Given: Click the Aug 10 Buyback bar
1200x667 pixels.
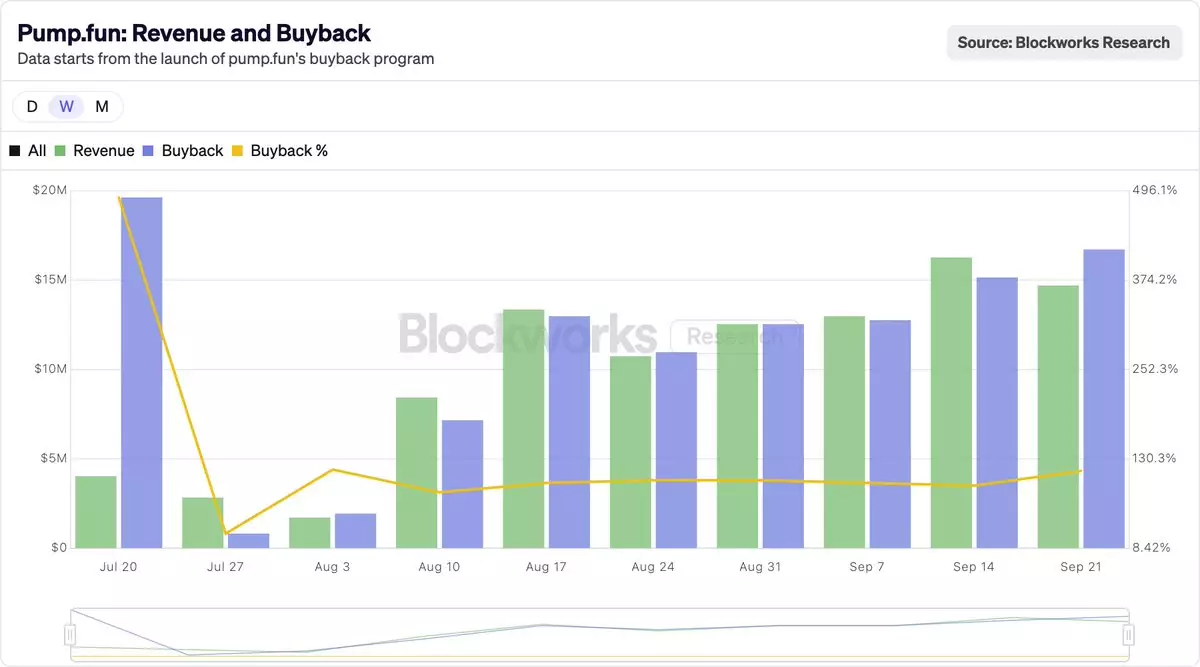Looking at the screenshot, I should [462, 483].
